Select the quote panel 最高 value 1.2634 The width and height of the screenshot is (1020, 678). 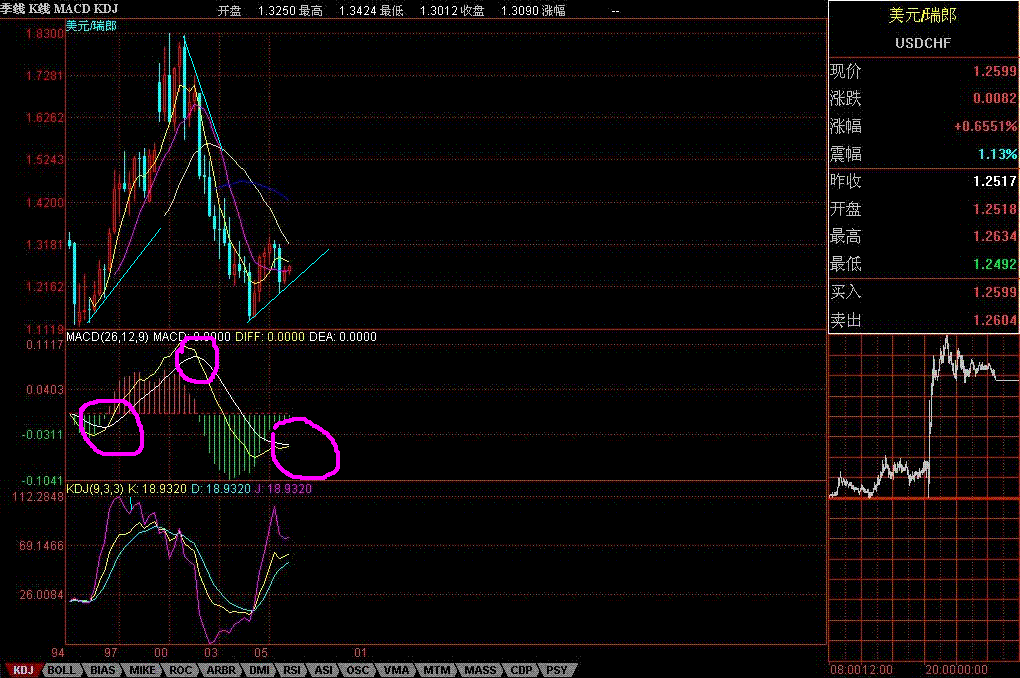[x=995, y=236]
